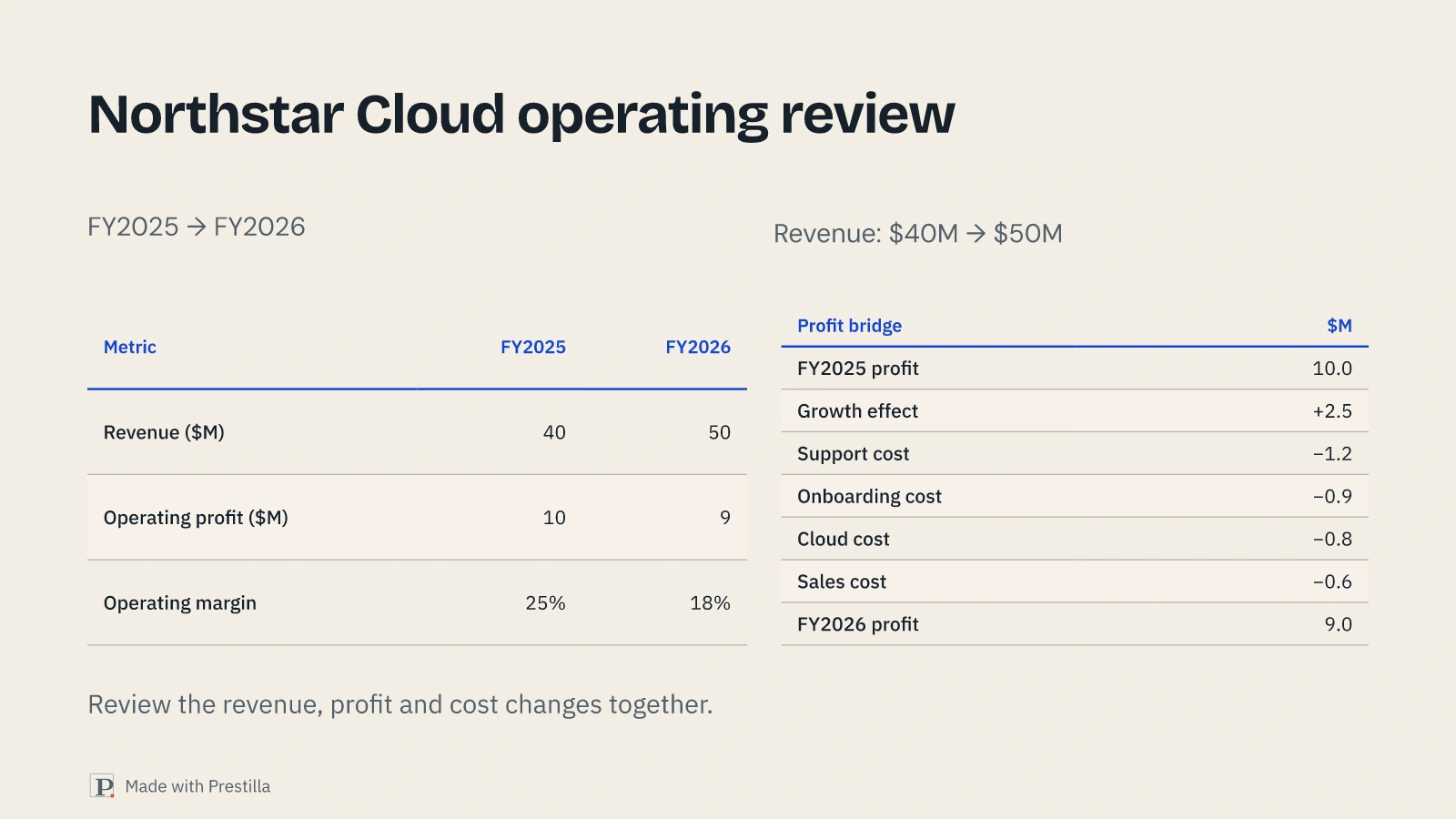This screenshot has height=819, width=1456.
Task: Select the Cloud cost row label
Action: (843, 540)
